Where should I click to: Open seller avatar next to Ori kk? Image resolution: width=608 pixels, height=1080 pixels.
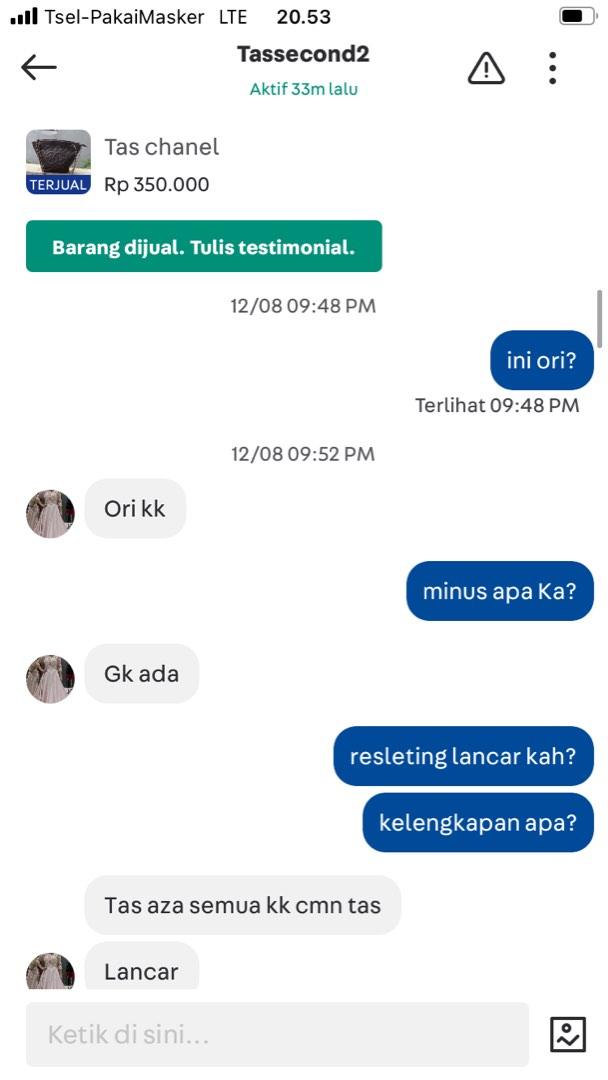point(50,514)
